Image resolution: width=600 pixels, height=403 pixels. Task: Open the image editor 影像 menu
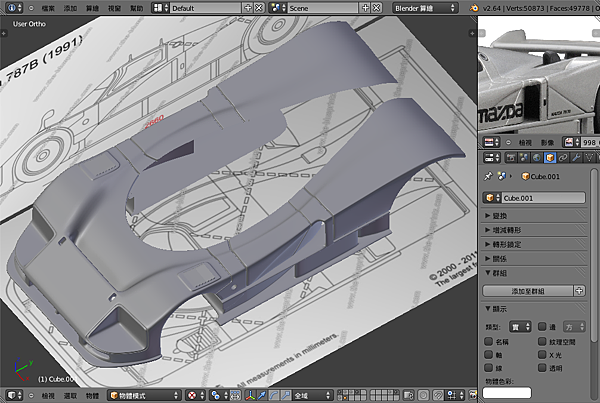point(547,142)
